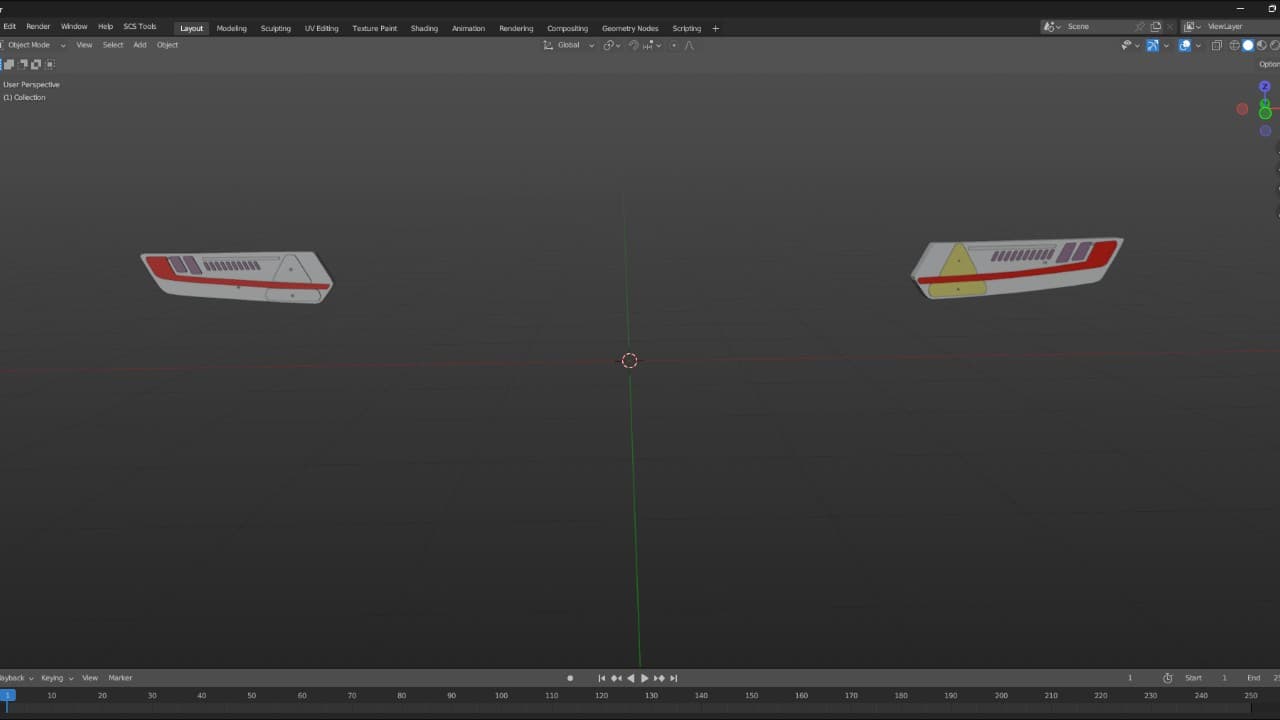Screen dimensions: 1280x720
Task: Play the animation forward
Action: [644, 678]
